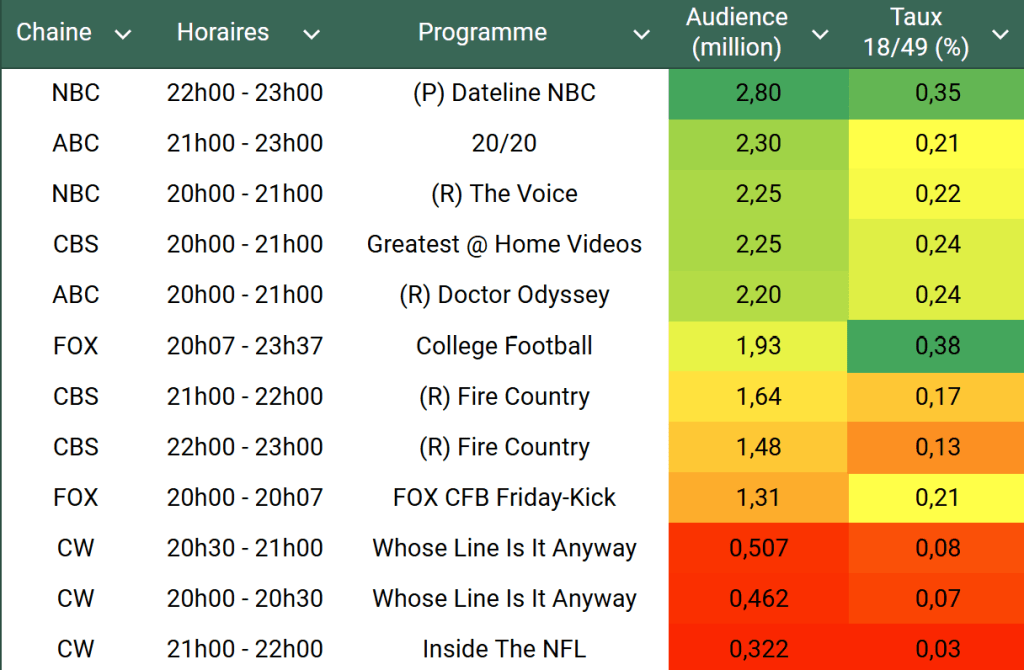Click the dark green 2,80 audience cell
The width and height of the screenshot is (1024, 670).
758,93
